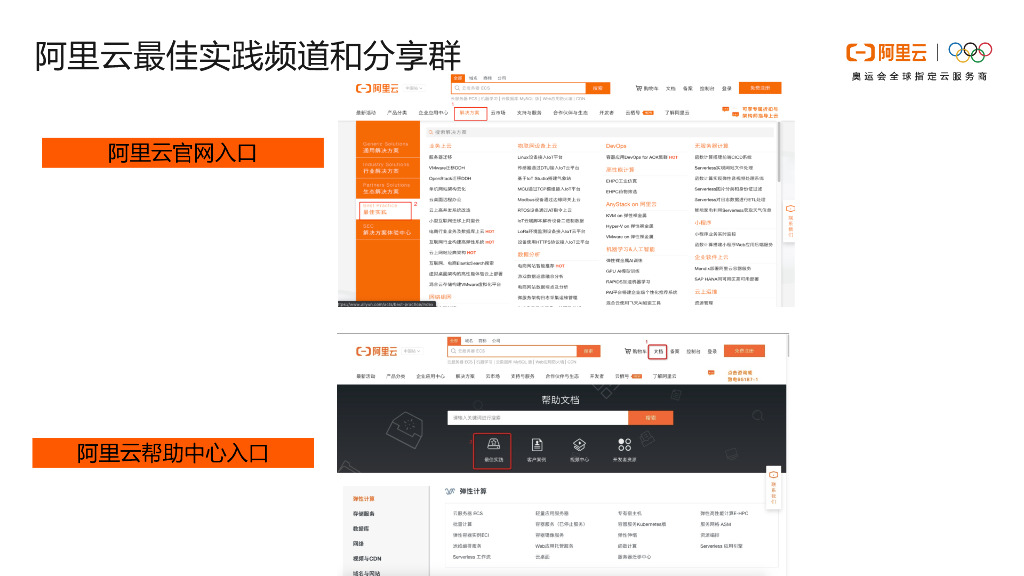Focus the ECS search field in the official-site header
Viewport: 1024px width, 576px height.
tap(519, 88)
